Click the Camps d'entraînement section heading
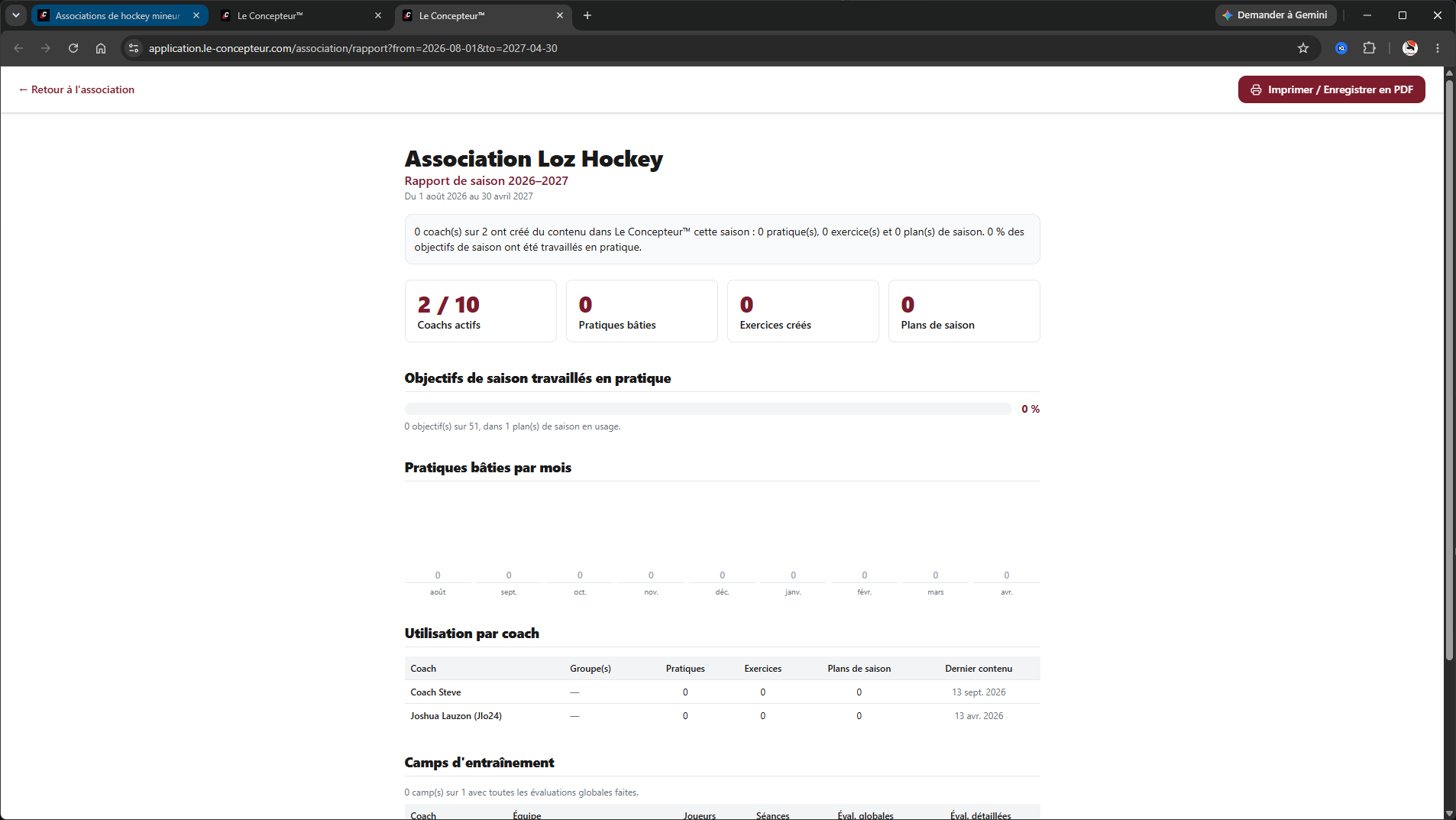This screenshot has width=1456, height=820. [x=479, y=763]
